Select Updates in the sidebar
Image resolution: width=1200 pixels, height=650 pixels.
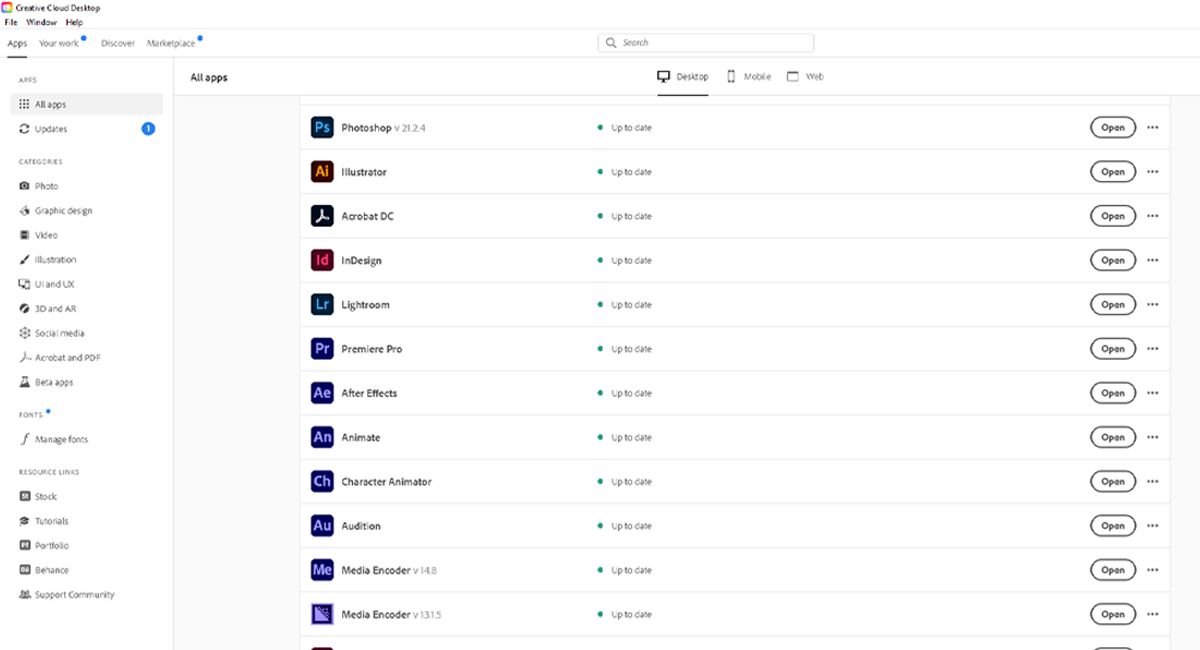50,129
